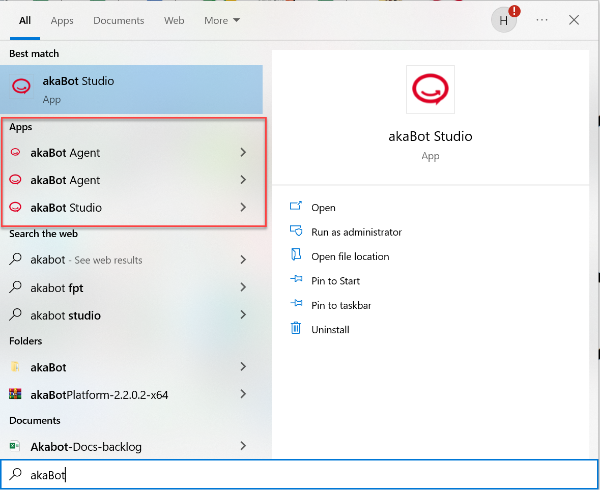The image size is (600, 490).
Task: Expand chevron for second akaBot Agent result
Action: point(243,179)
